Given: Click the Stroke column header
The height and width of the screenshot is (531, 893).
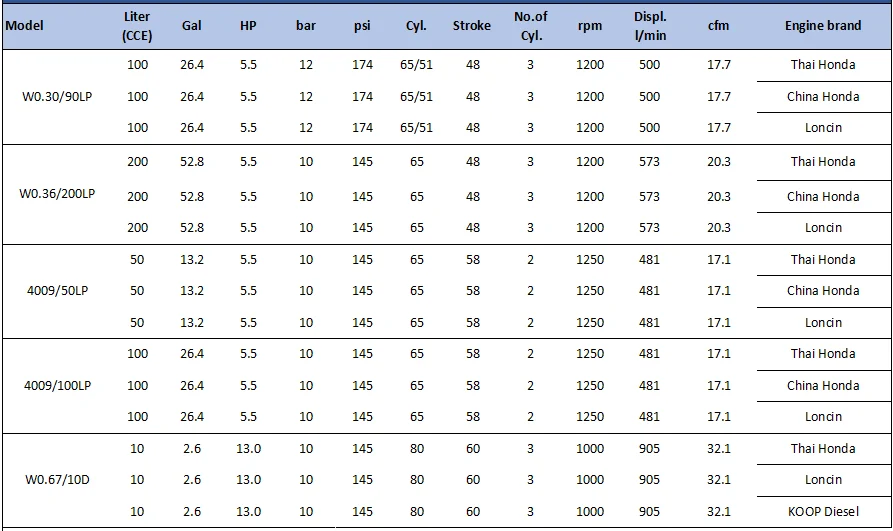Looking at the screenshot, I should tap(472, 26).
